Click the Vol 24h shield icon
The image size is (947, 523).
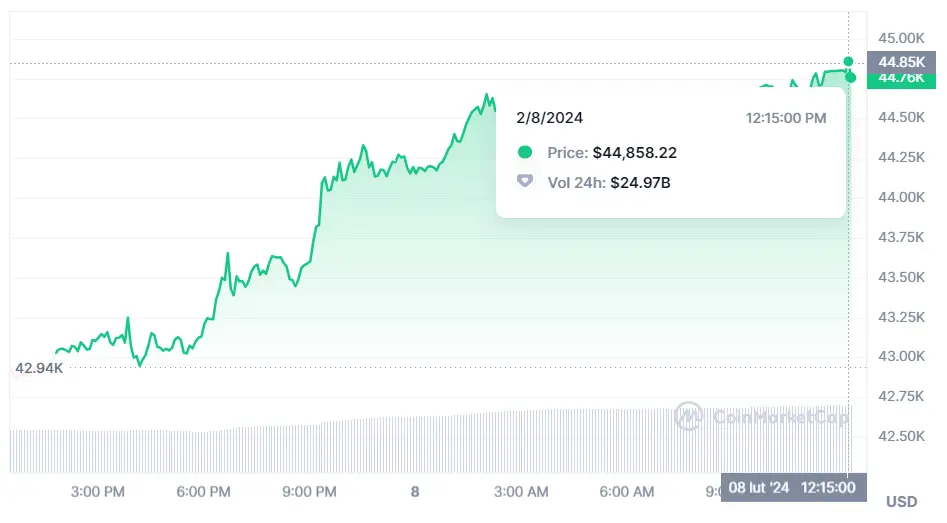(525, 182)
